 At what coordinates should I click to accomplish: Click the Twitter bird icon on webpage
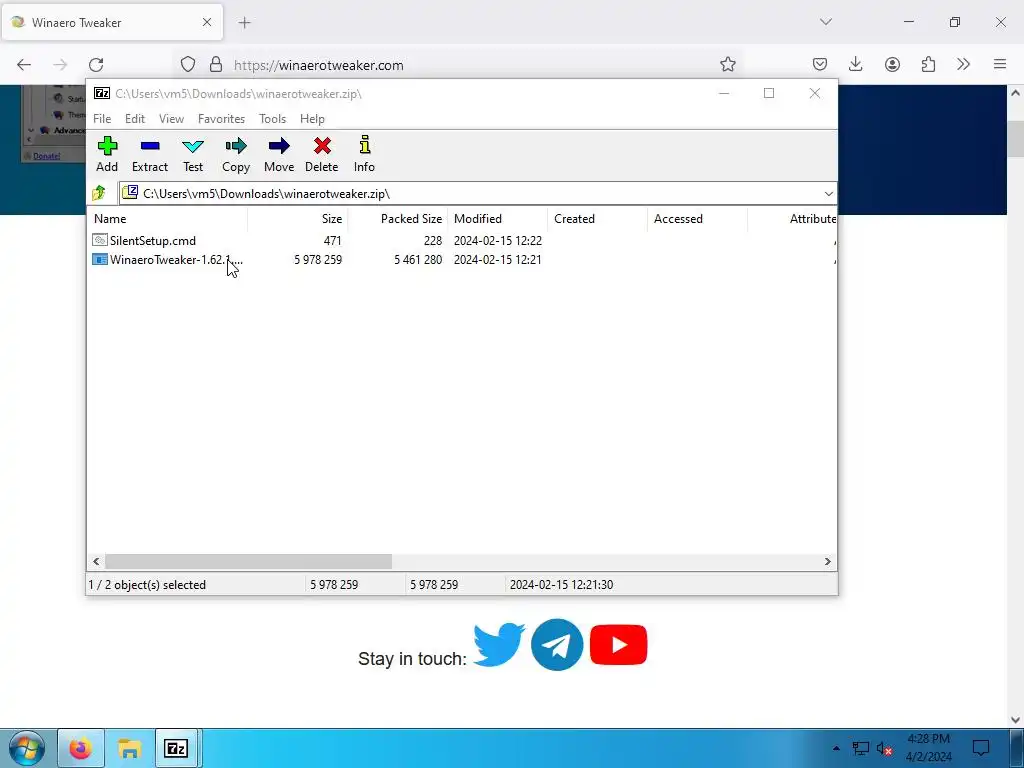pos(499,645)
